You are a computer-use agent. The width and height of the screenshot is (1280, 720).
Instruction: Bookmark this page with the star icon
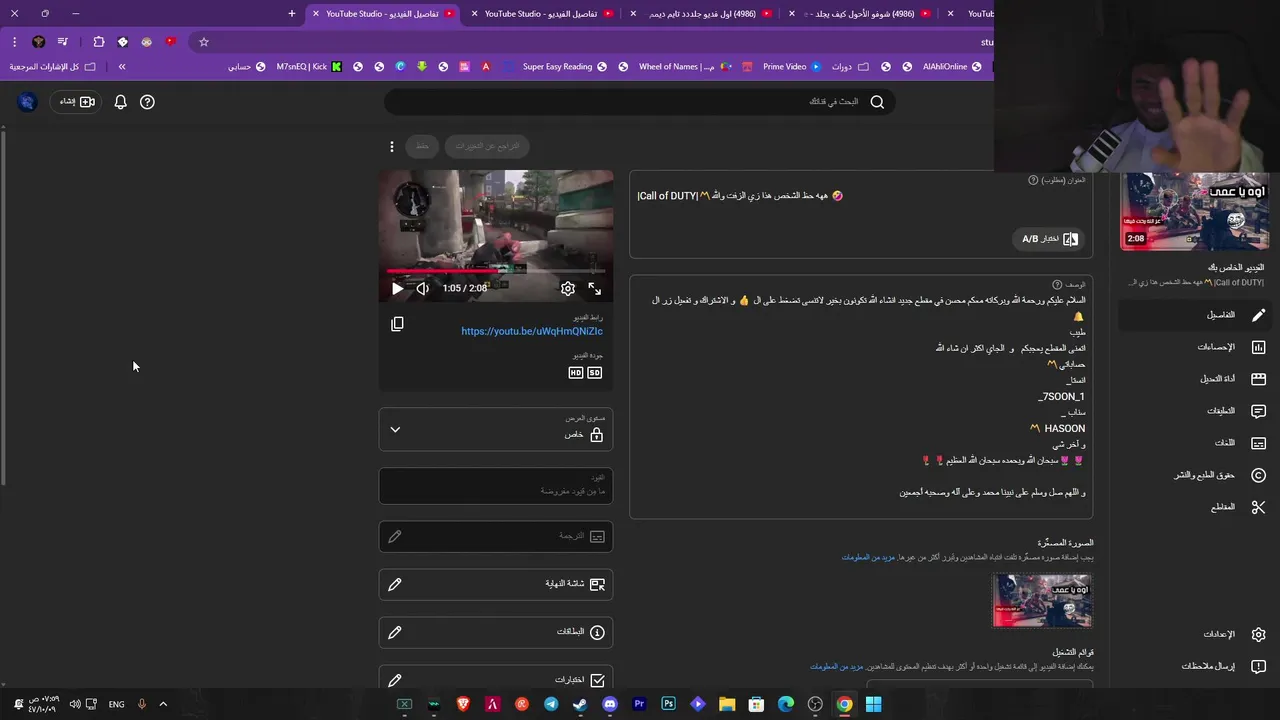tap(204, 42)
